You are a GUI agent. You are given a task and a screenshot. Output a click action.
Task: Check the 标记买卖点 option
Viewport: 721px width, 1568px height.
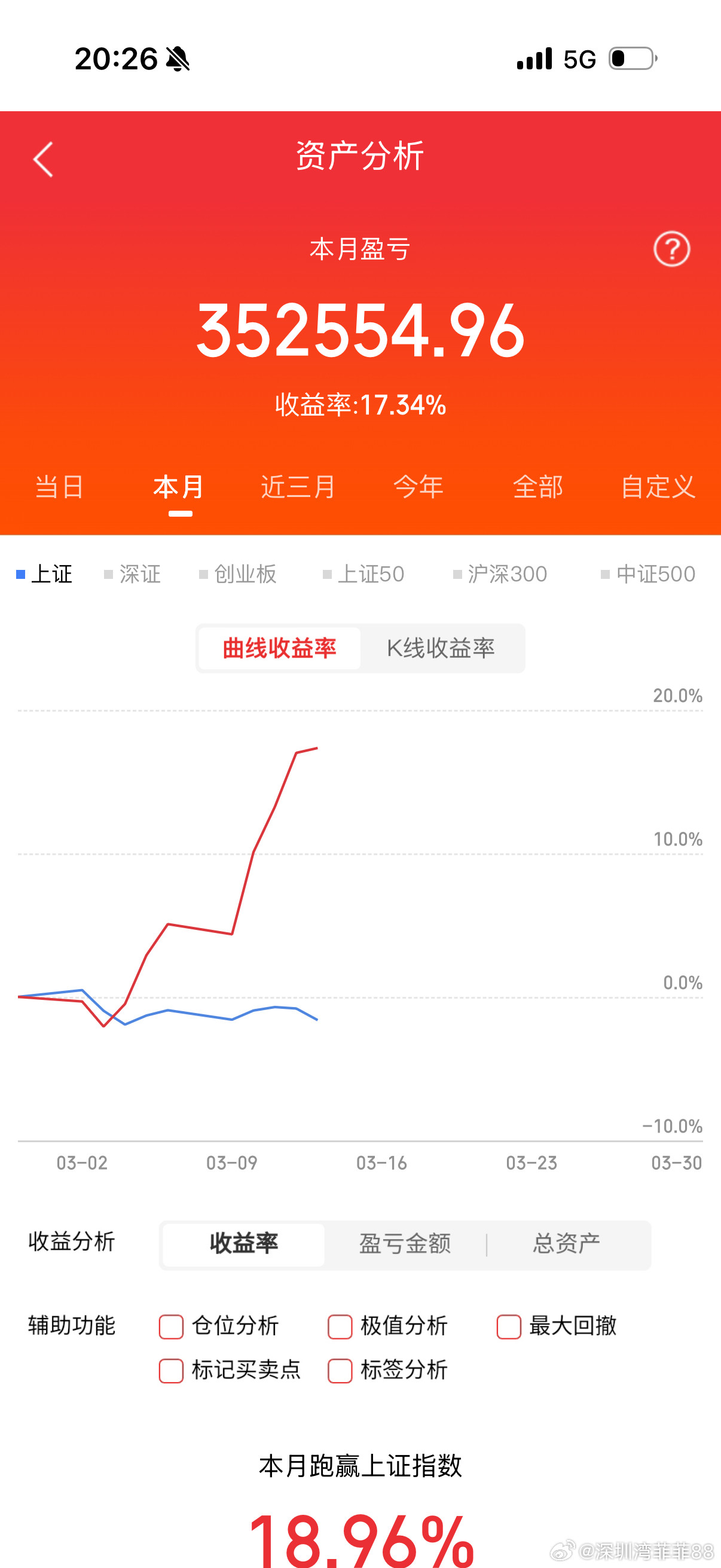click(171, 1370)
